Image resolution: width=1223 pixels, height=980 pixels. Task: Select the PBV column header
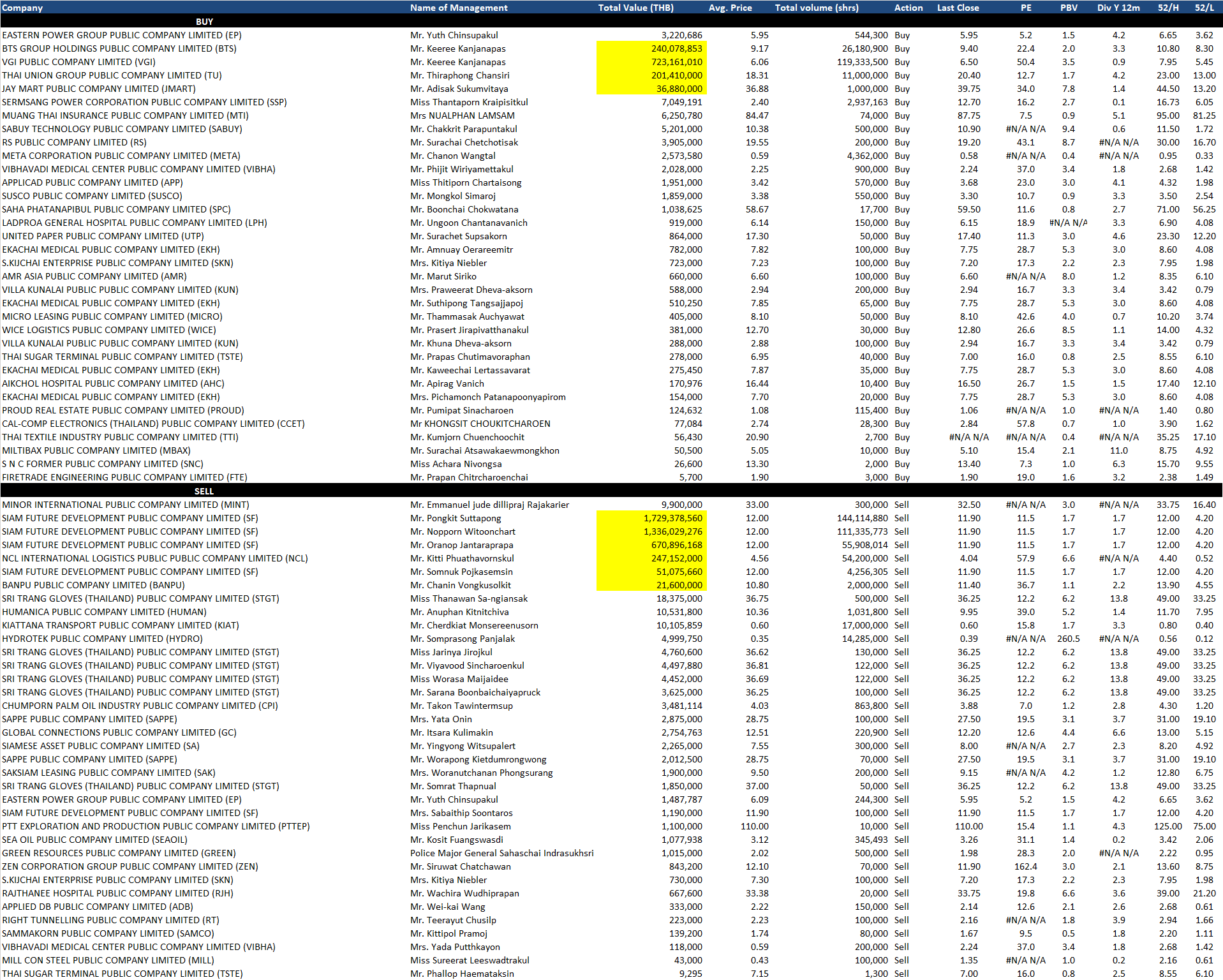pos(1069,8)
